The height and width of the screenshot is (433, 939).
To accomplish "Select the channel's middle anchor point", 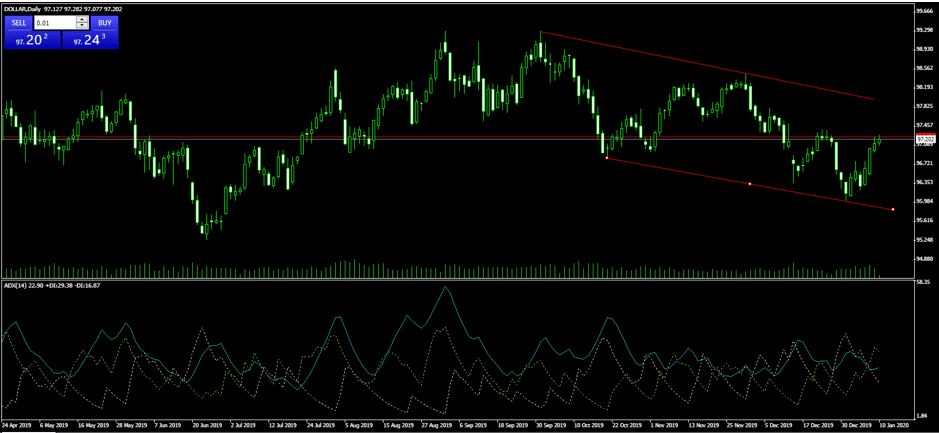I will [x=750, y=183].
